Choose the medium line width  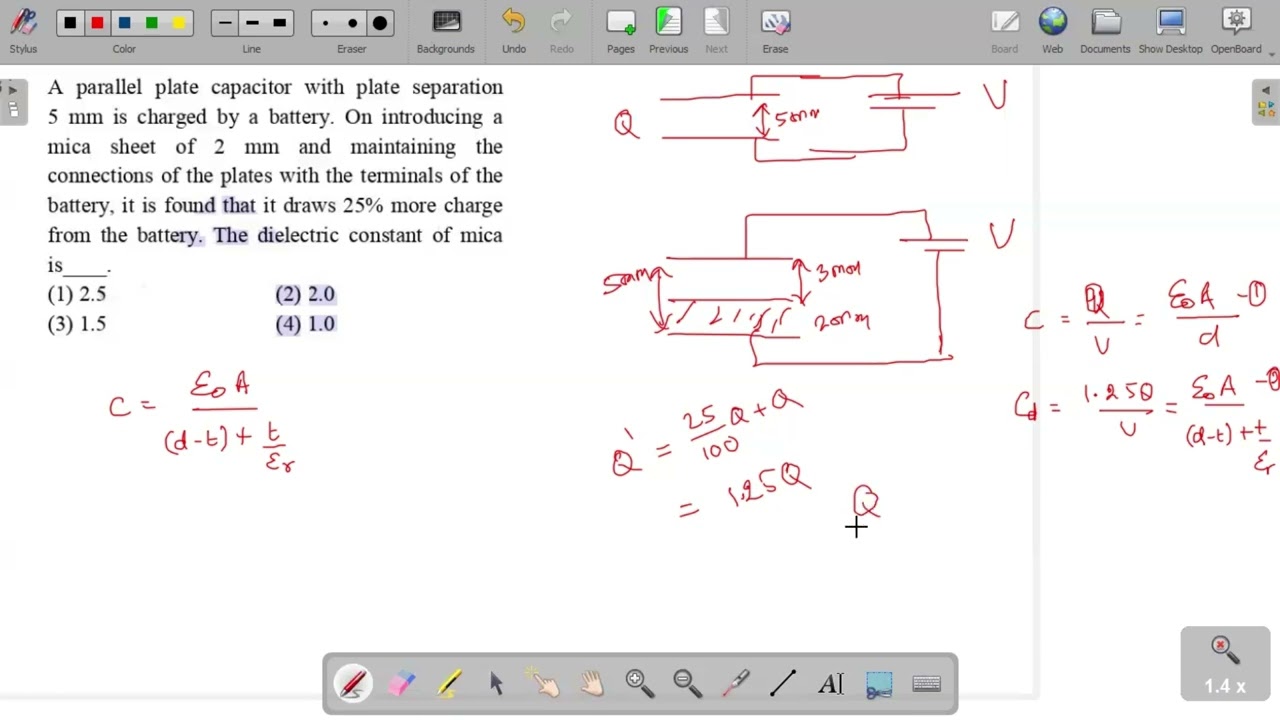(252, 23)
